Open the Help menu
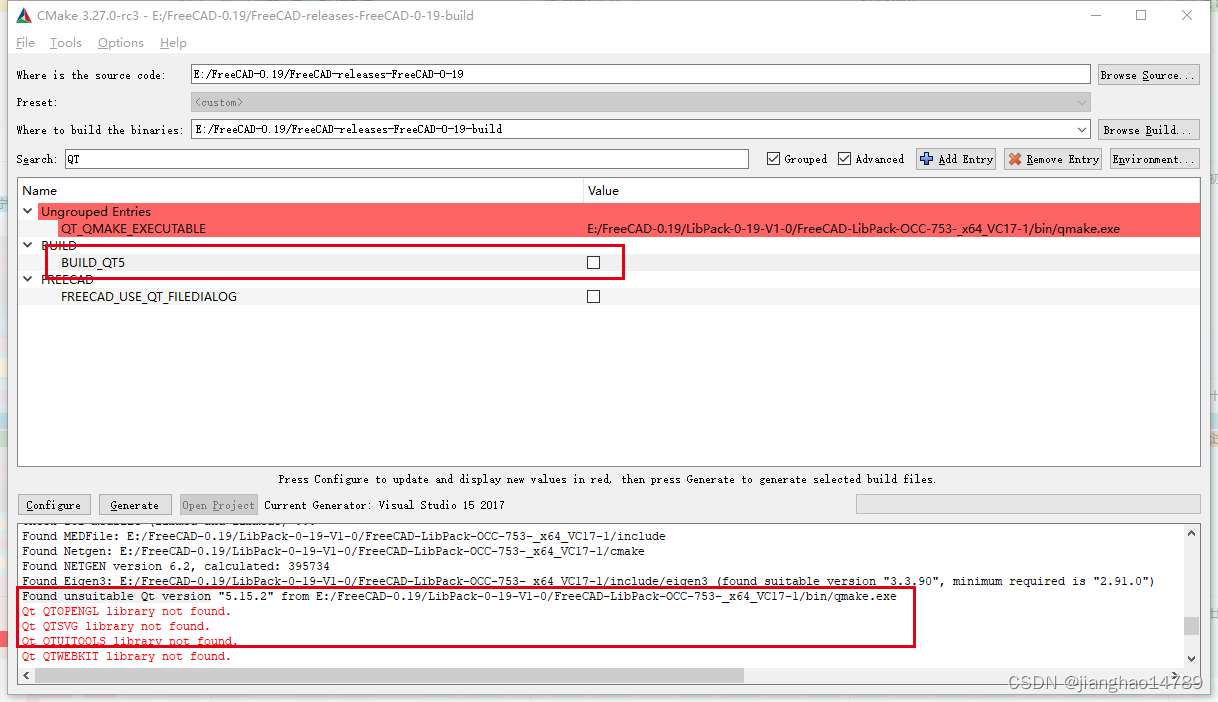Screen dimensions: 1218x702 (173, 43)
